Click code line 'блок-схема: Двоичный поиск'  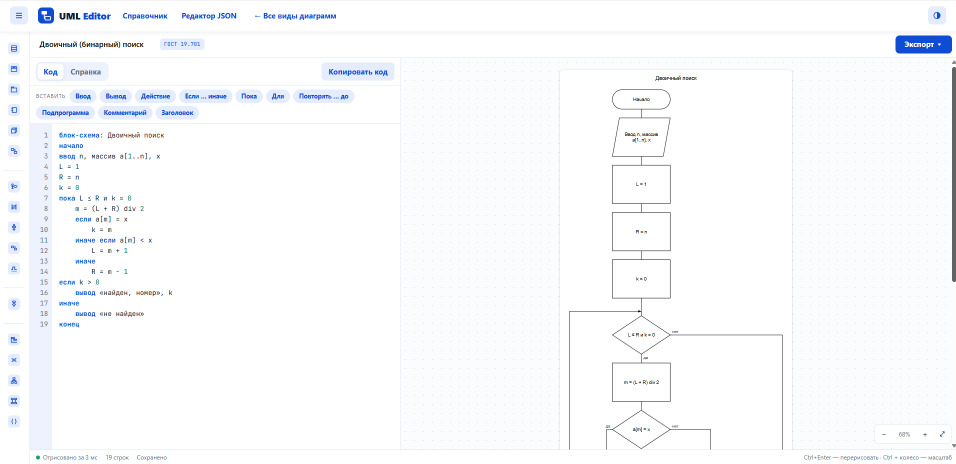(112, 135)
